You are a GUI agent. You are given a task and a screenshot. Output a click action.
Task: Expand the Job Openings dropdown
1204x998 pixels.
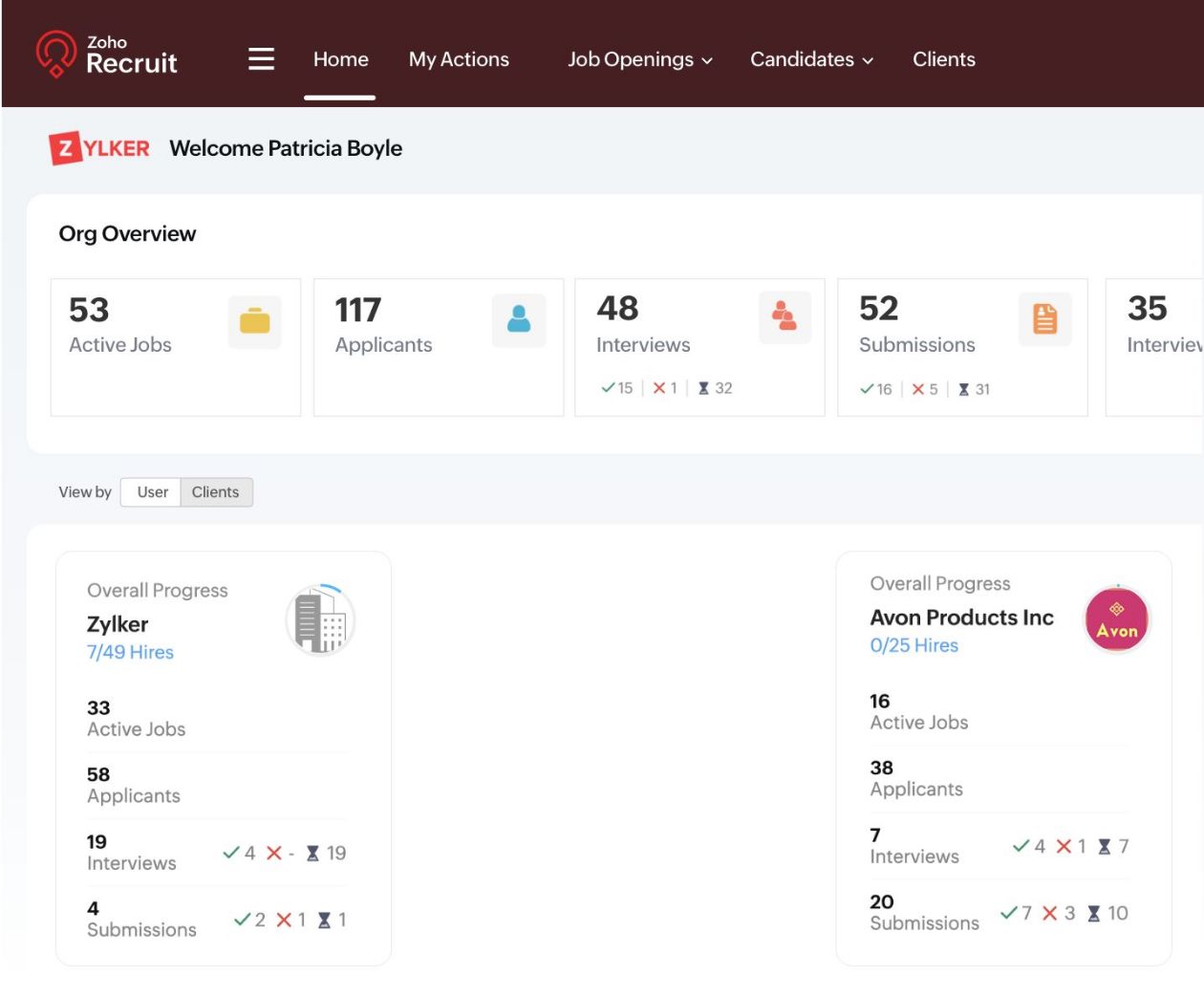639,59
